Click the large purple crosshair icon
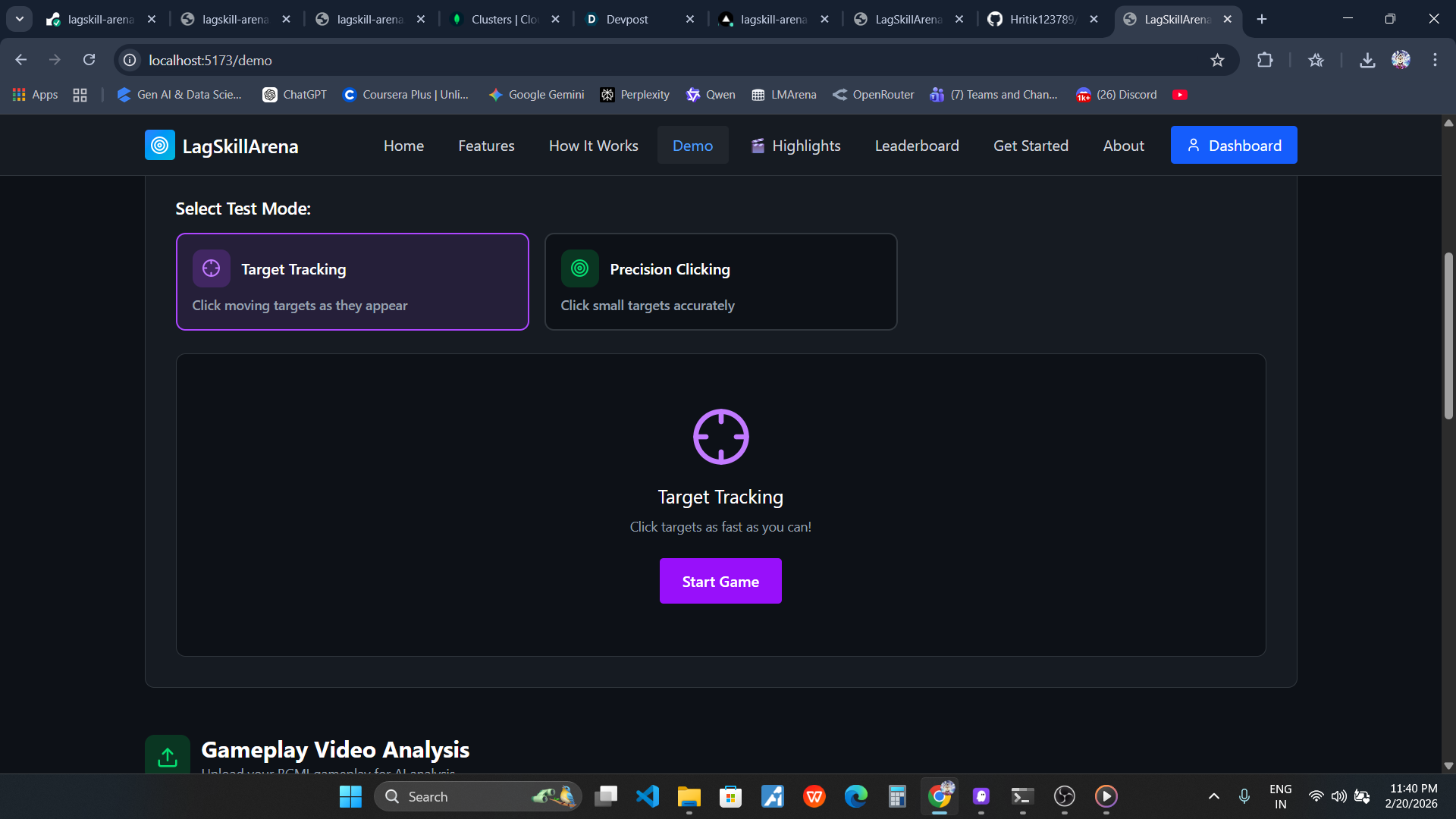 coord(720,437)
